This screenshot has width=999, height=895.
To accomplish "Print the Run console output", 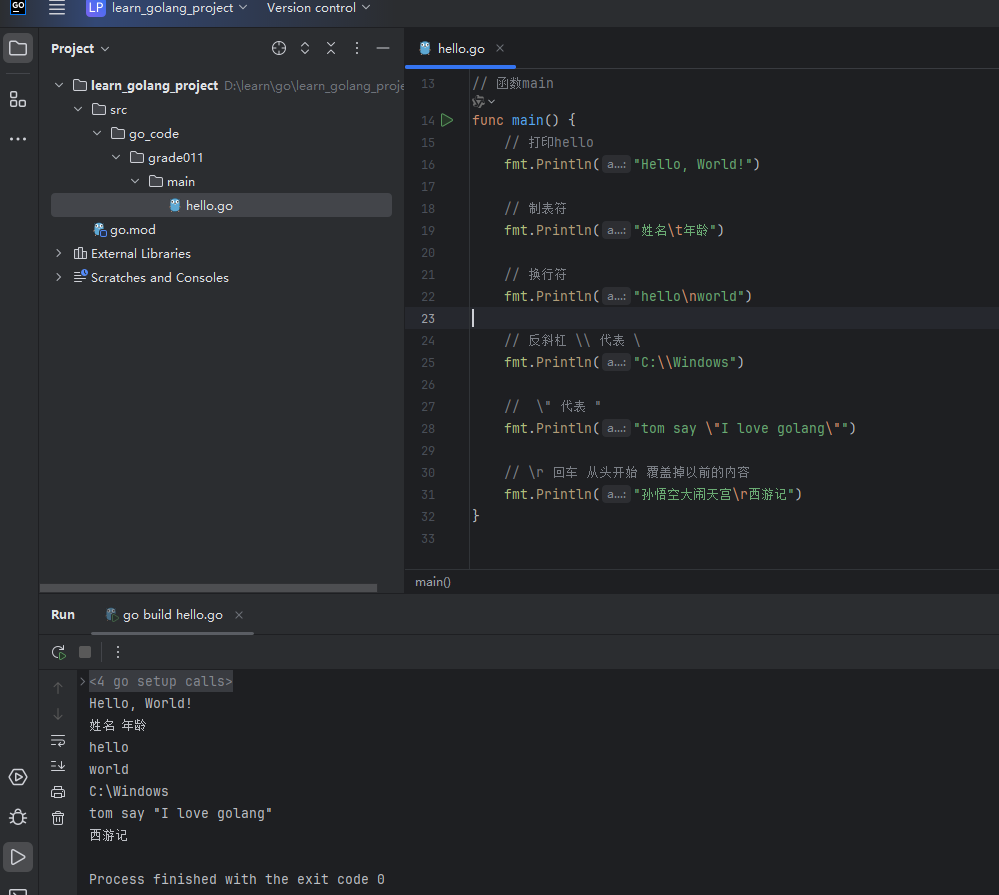I will 58,792.
